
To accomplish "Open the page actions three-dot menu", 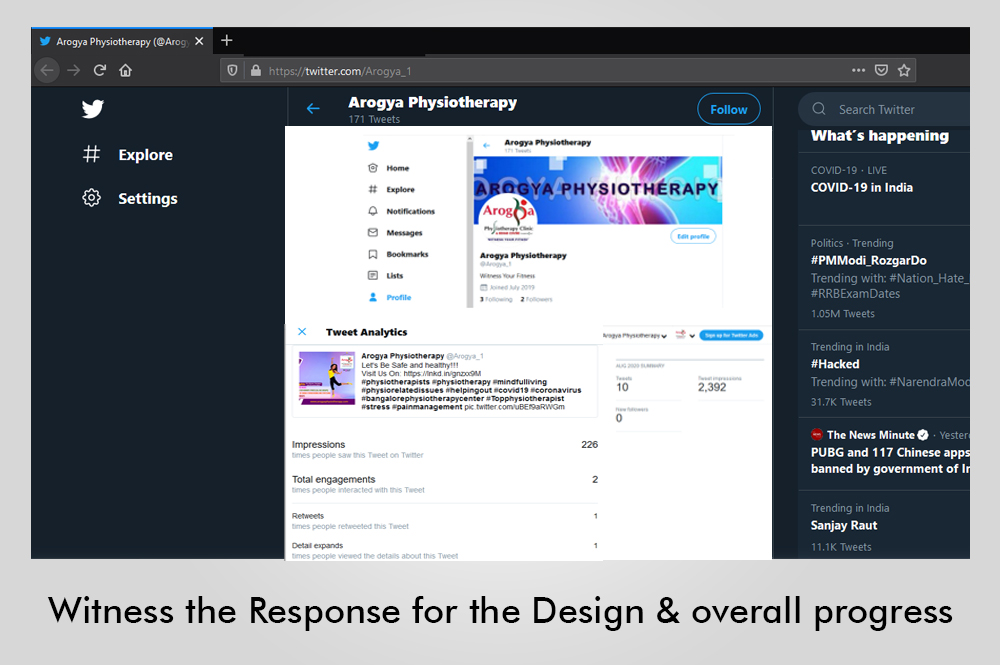I will point(858,70).
